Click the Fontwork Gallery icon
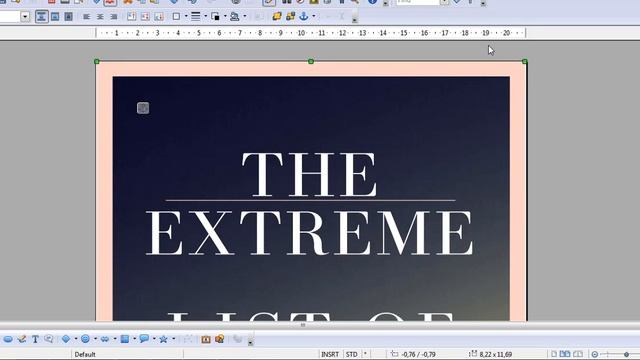The height and width of the screenshot is (360, 640). [x=206, y=339]
